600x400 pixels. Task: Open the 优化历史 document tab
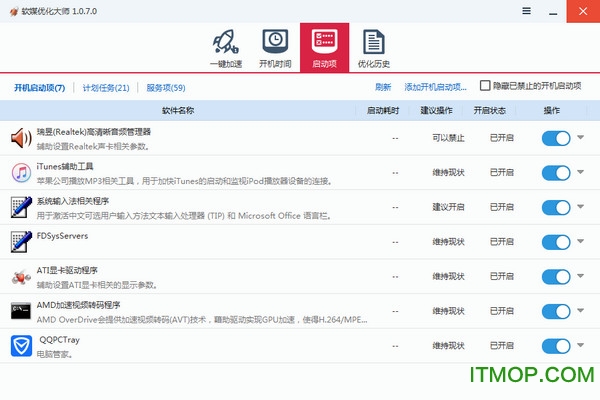(373, 48)
